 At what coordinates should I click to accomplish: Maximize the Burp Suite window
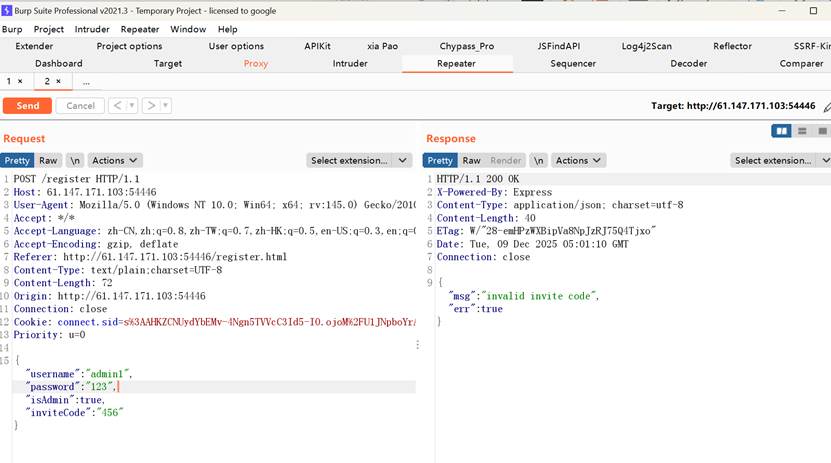pyautogui.click(x=813, y=11)
